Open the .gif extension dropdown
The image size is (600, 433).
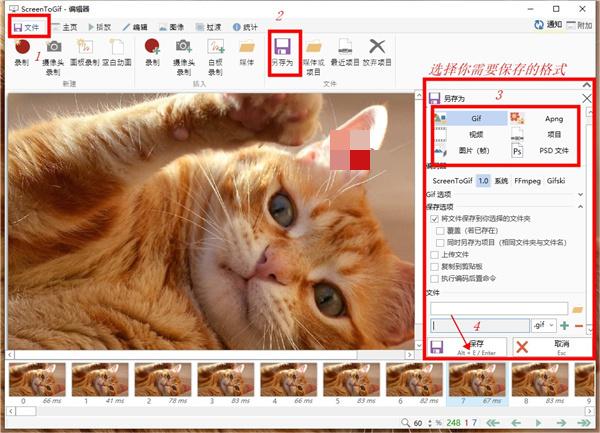coord(543,326)
